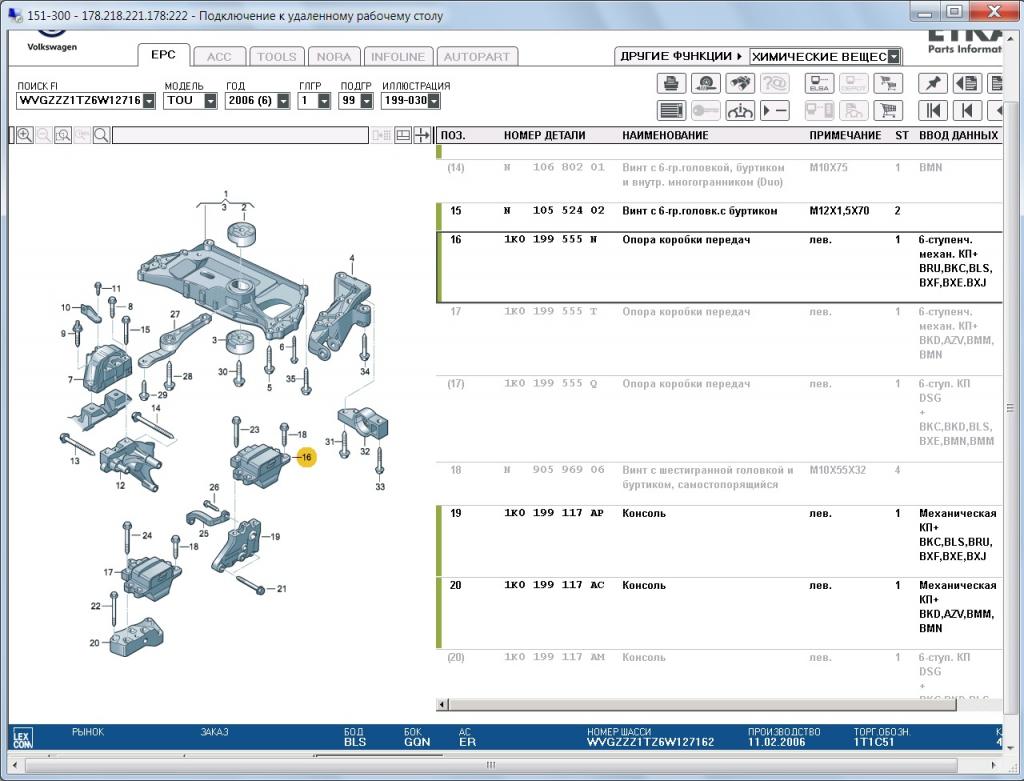Open the NORA tab
The height and width of the screenshot is (781, 1024).
pos(334,57)
